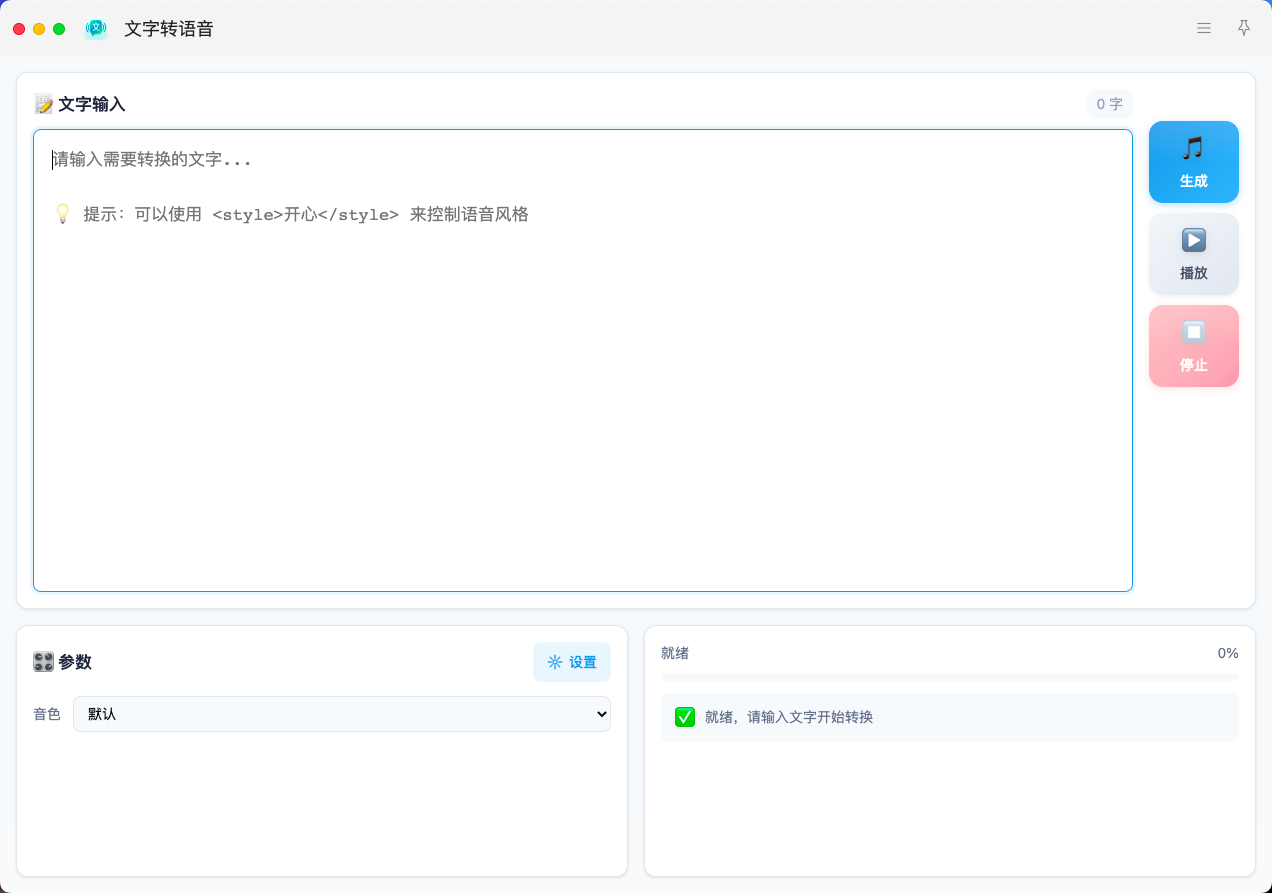Viewport: 1272px width, 893px height.
Task: Minimize the window with the yellow button
Action: pyautogui.click(x=39, y=29)
